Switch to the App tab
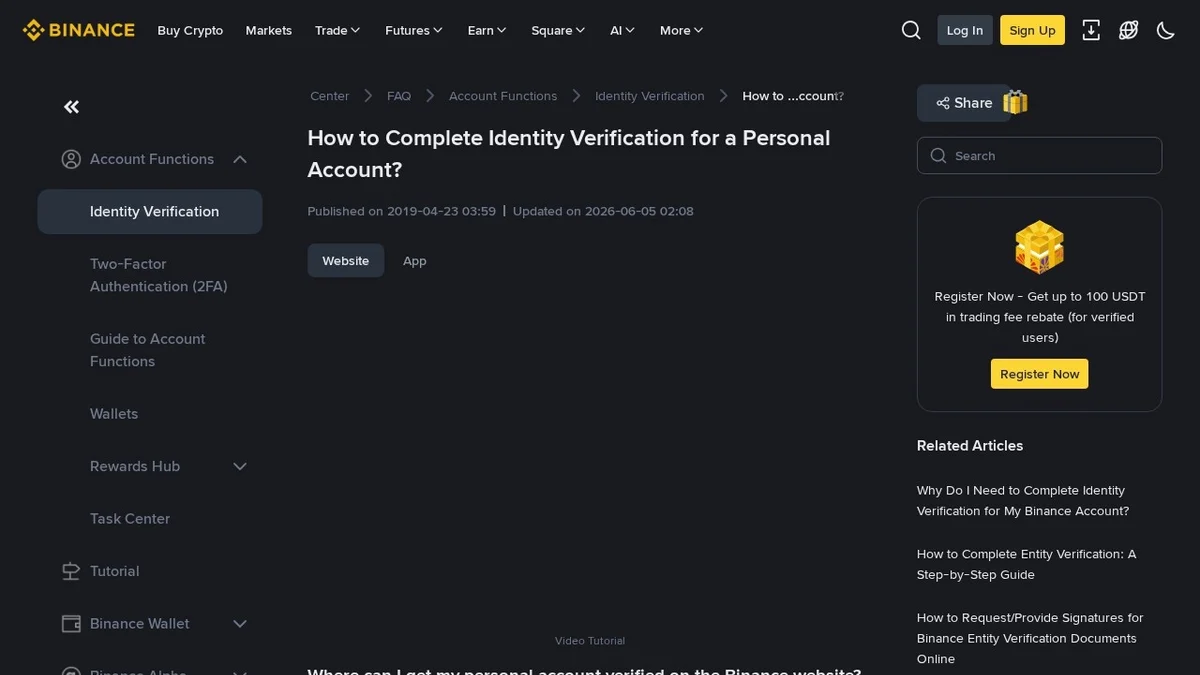Image resolution: width=1200 pixels, height=675 pixels. [x=415, y=260]
